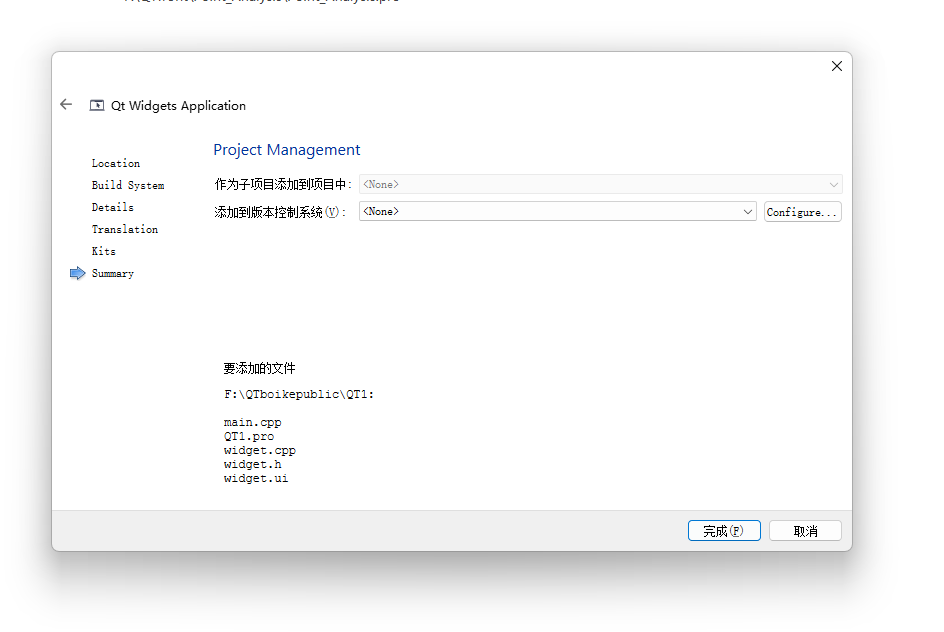Screen dimensions: 944x632
Task: Click the blue arrow marker beside Summary
Action: 78,273
